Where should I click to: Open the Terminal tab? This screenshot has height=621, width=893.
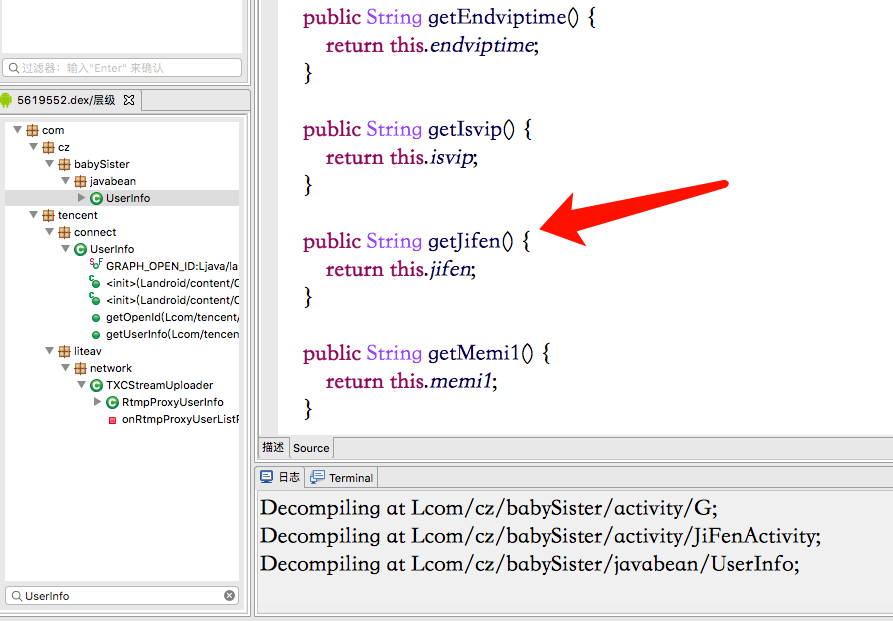(x=341, y=477)
